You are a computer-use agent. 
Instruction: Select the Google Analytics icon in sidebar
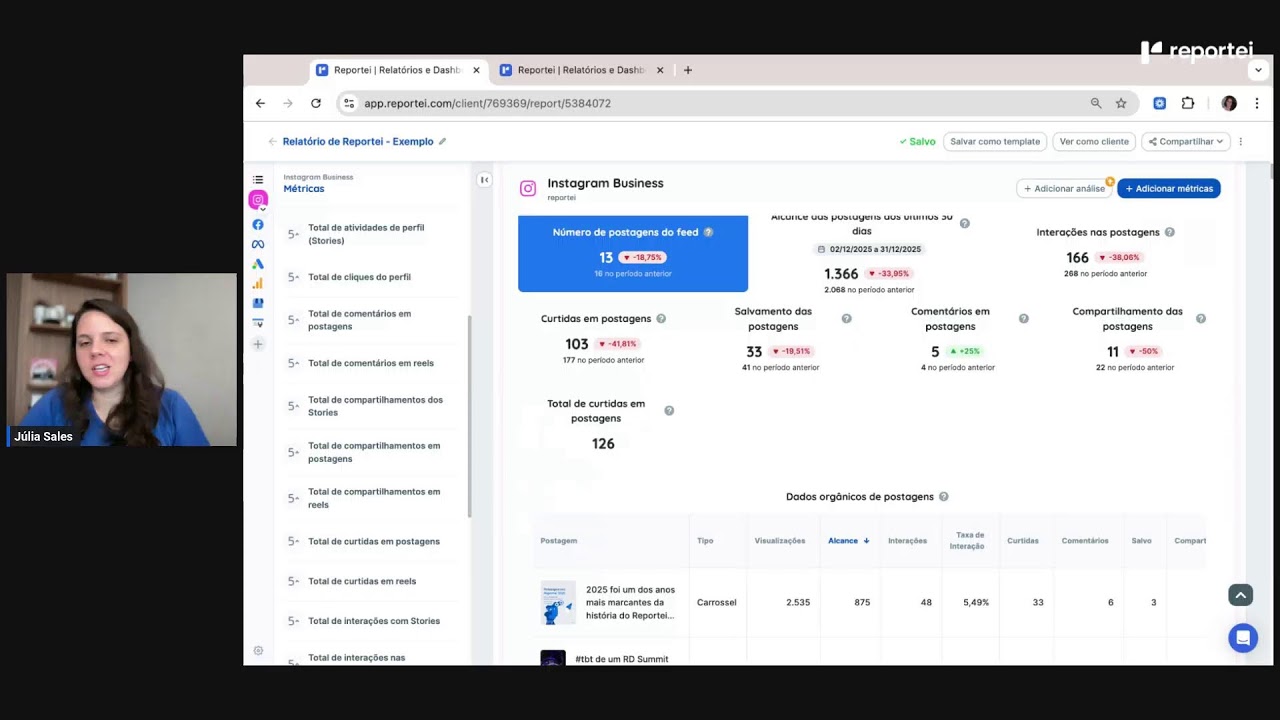coord(258,284)
